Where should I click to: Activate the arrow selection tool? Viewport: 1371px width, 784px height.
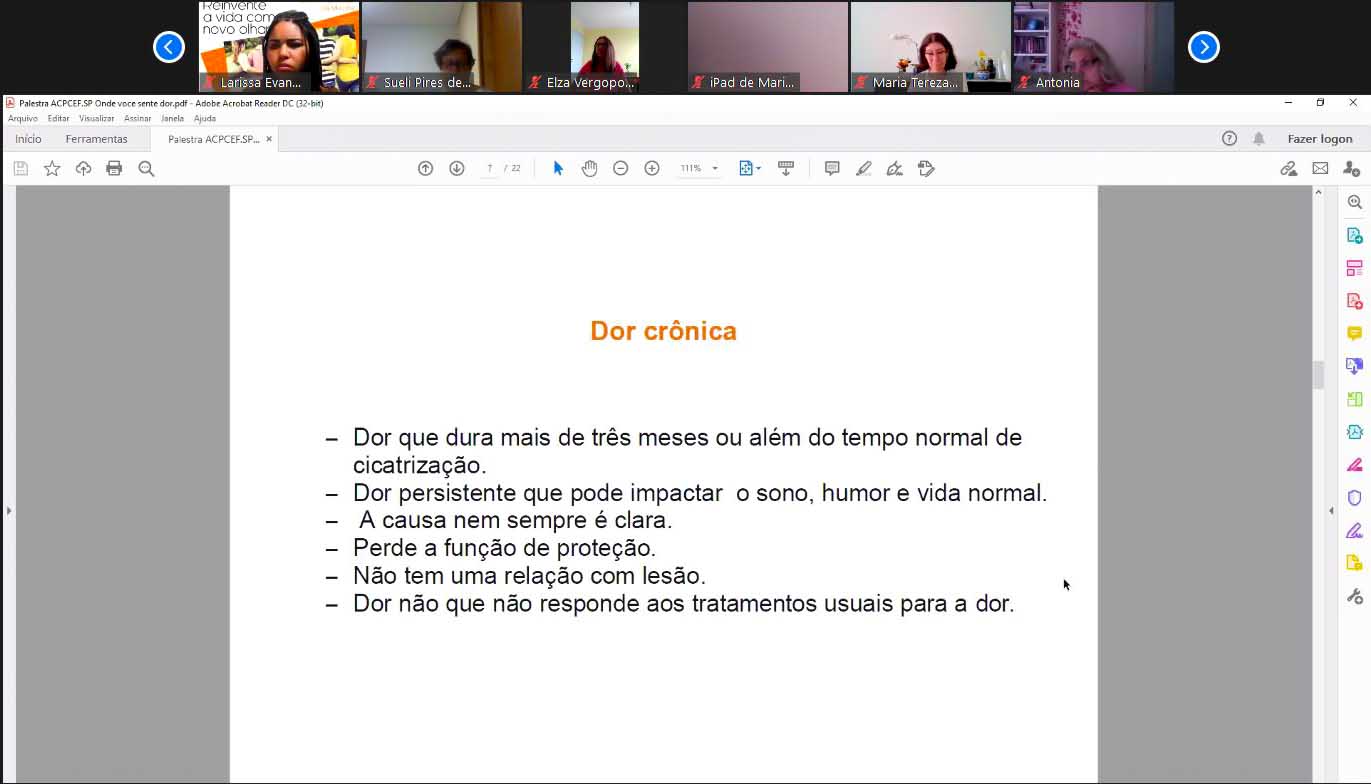click(x=558, y=169)
